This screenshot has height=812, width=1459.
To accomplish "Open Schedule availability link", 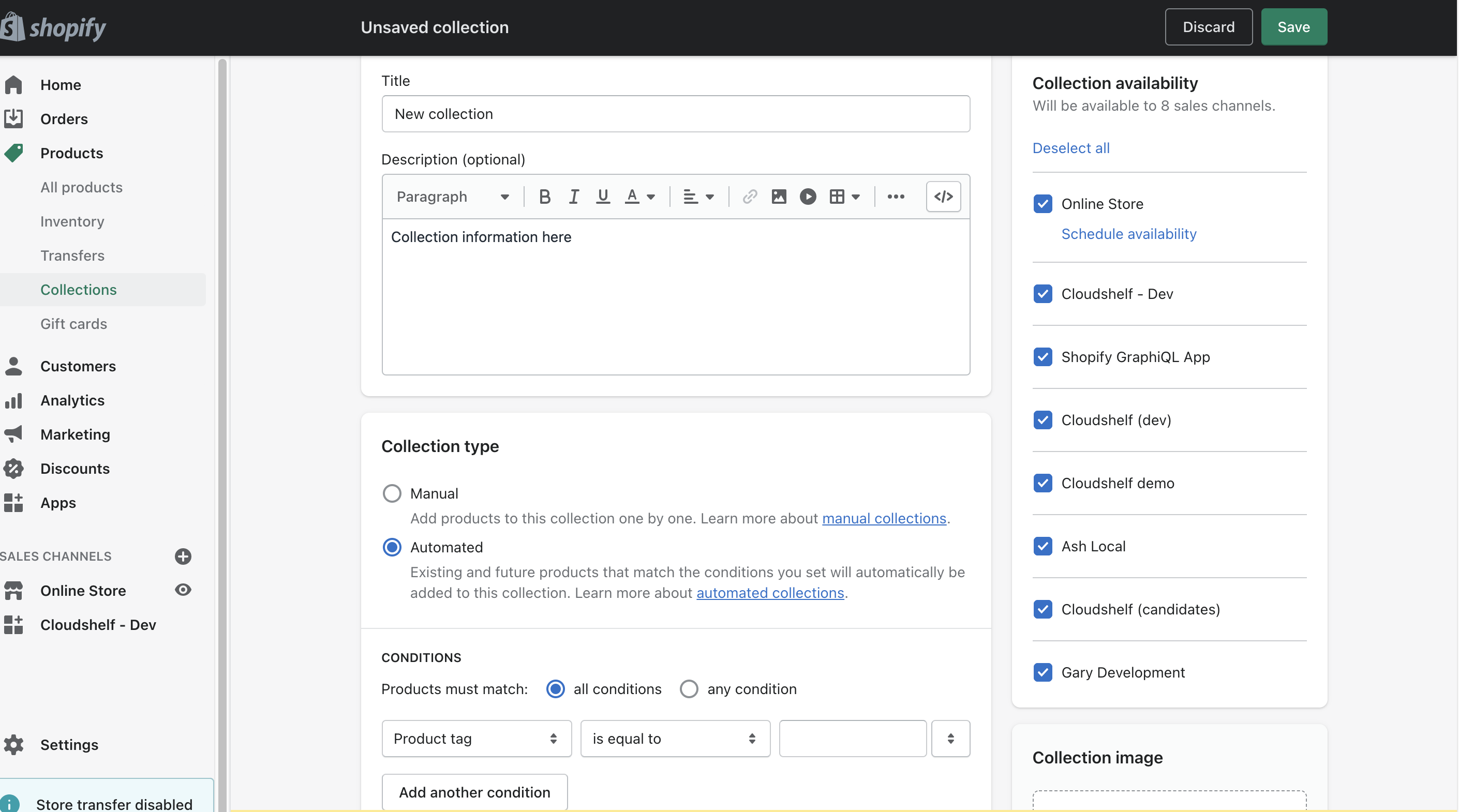I will point(1129,234).
